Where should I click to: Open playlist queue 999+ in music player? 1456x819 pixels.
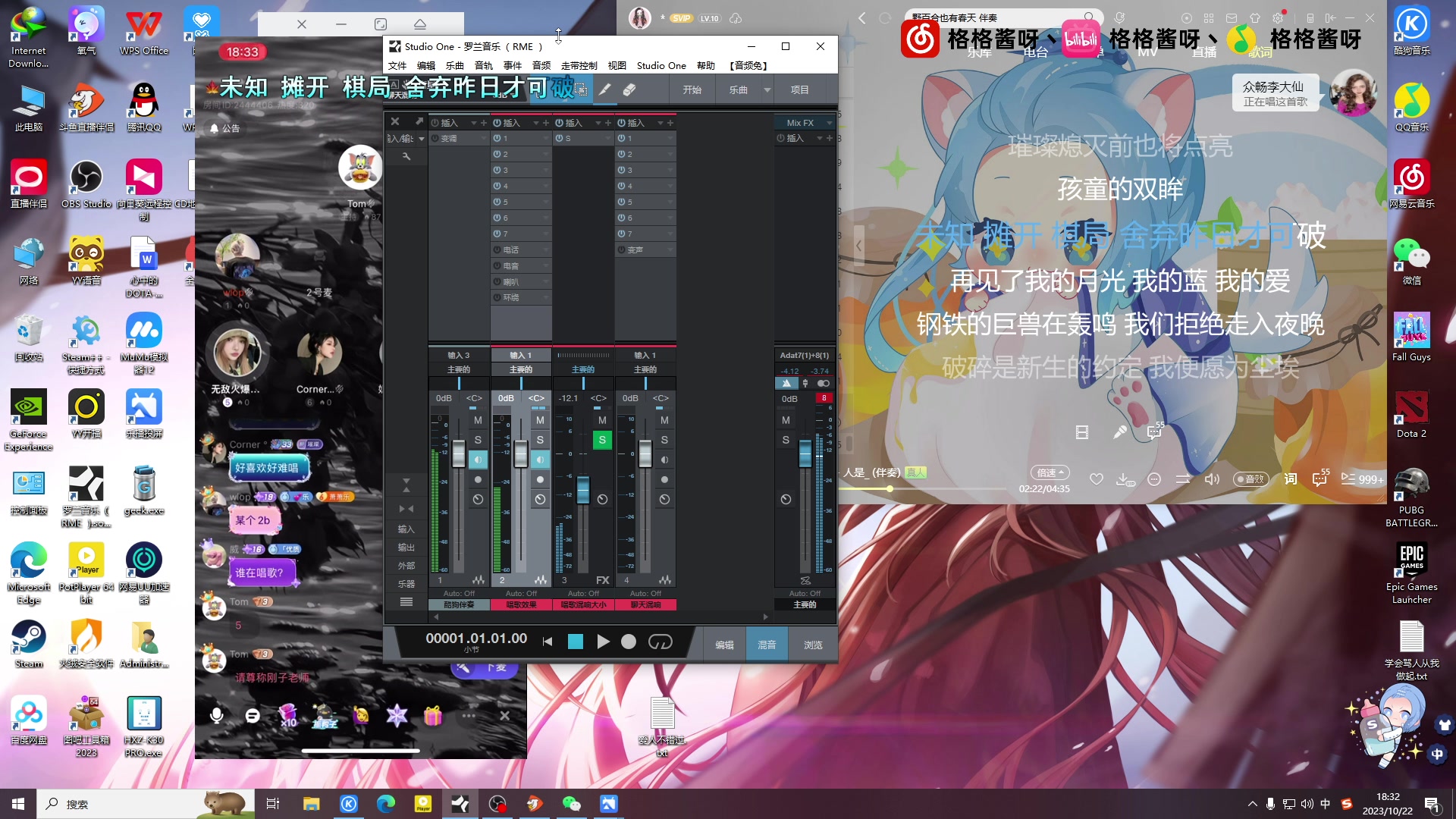point(1363,479)
